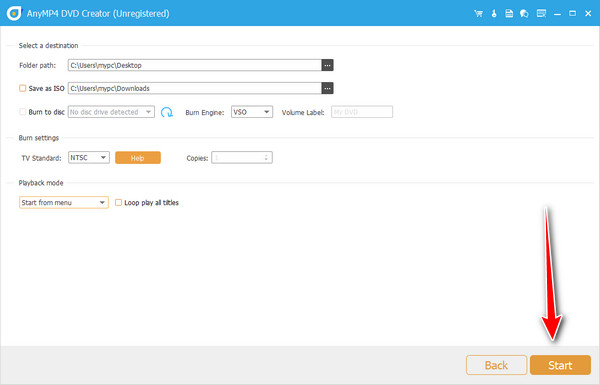Image resolution: width=600 pixels, height=385 pixels.
Task: Tick the Burn to disc checkbox
Action: tap(23, 112)
